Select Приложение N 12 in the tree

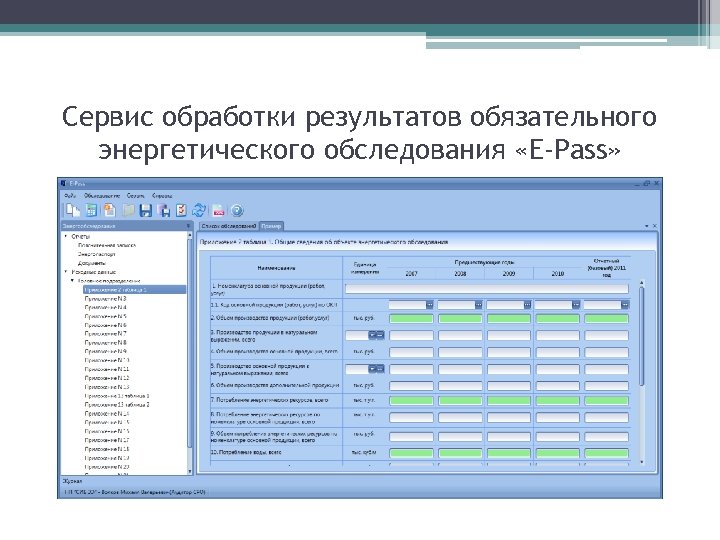(x=107, y=378)
